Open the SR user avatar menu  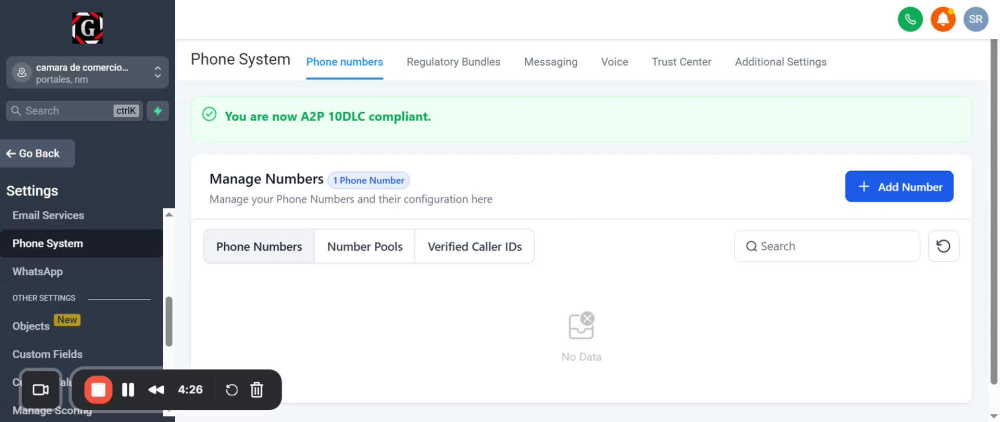click(975, 20)
